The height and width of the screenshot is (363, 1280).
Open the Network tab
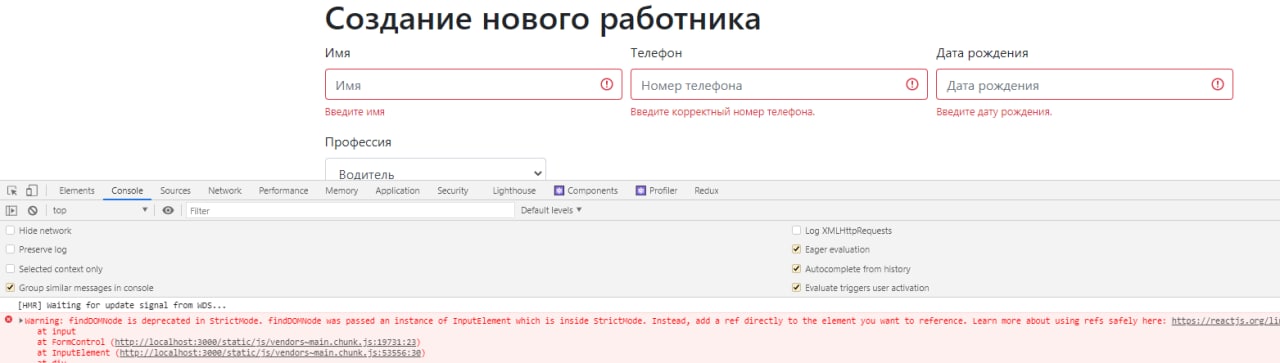[x=225, y=191]
